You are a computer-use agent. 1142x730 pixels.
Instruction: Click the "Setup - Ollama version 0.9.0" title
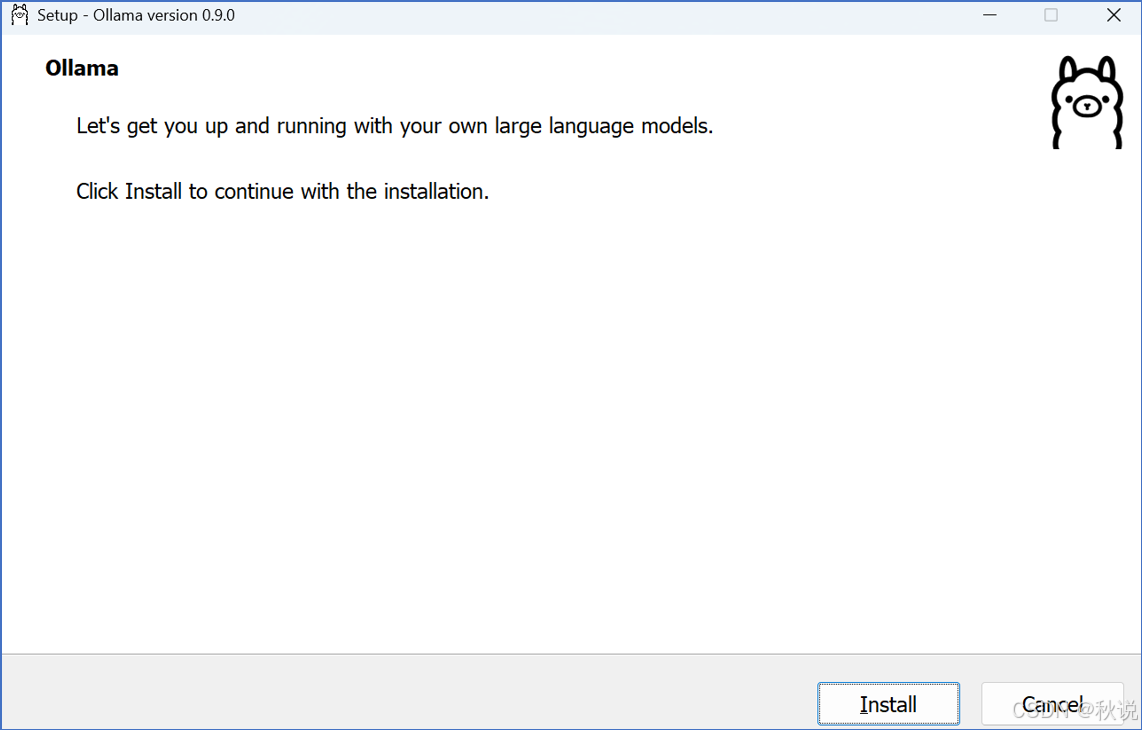pos(136,15)
